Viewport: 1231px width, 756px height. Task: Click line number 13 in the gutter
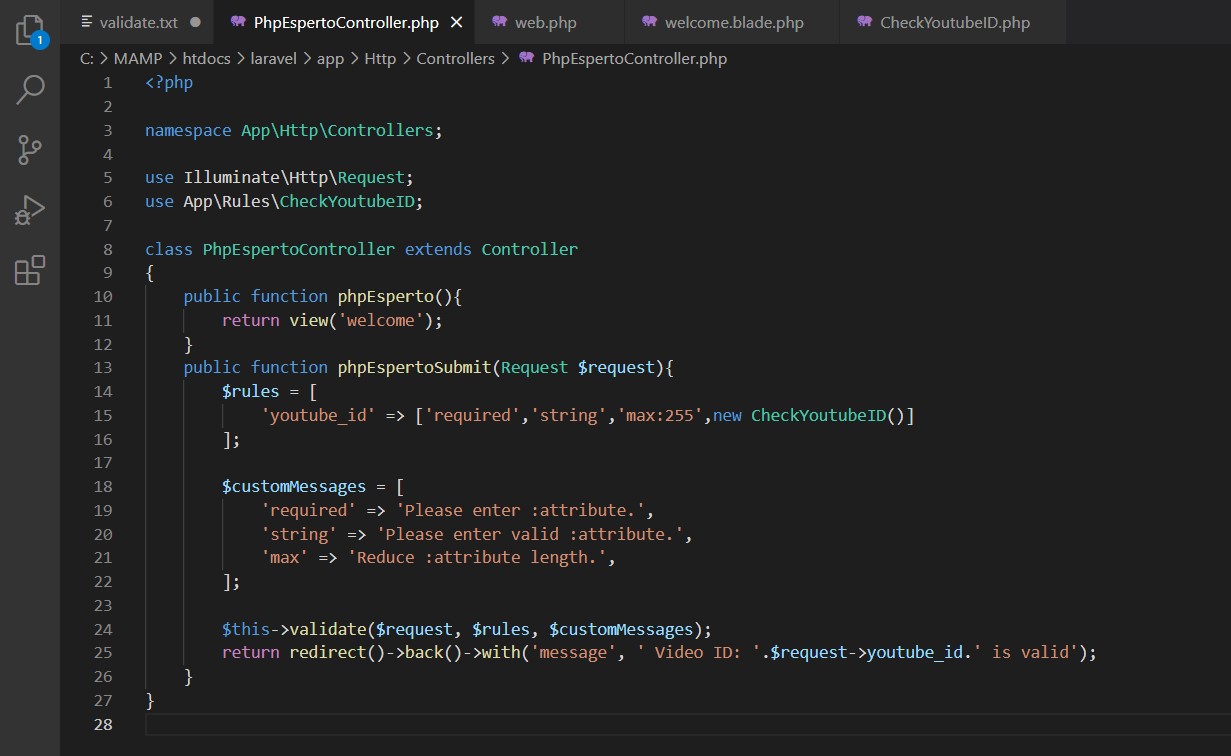click(103, 367)
